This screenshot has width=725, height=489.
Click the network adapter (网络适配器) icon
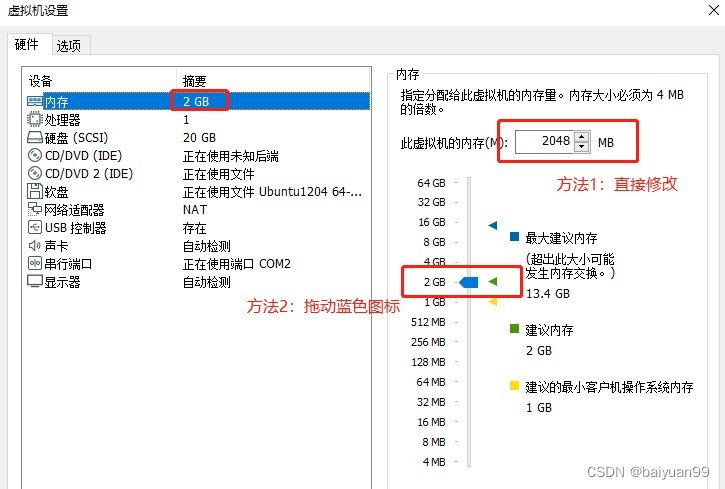tap(35, 209)
